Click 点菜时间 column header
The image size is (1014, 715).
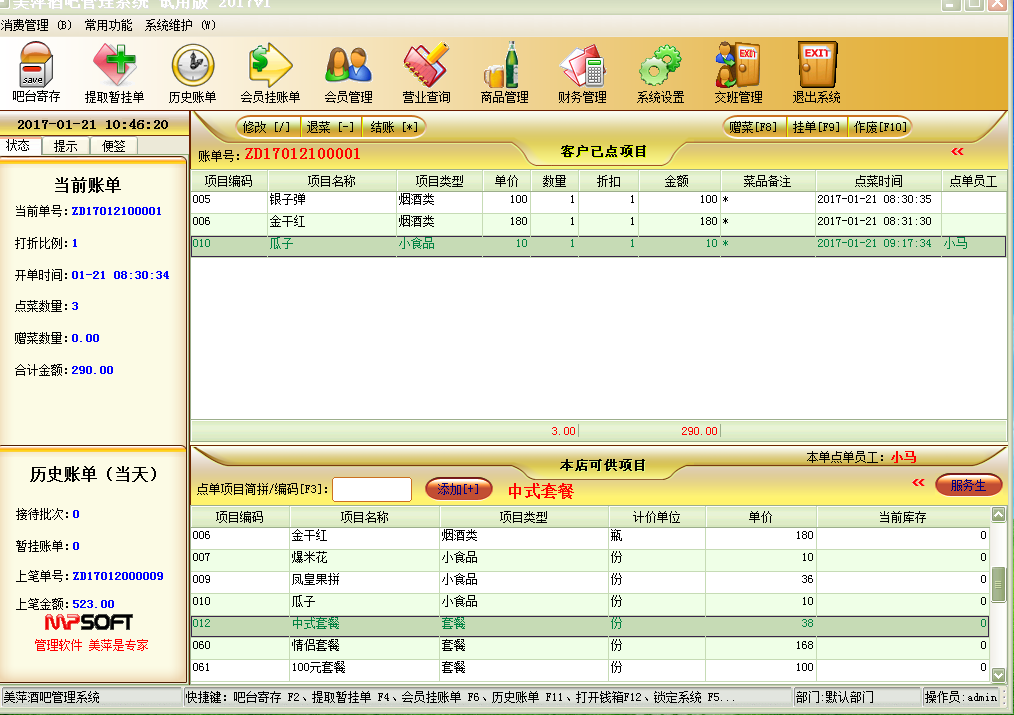click(x=878, y=182)
